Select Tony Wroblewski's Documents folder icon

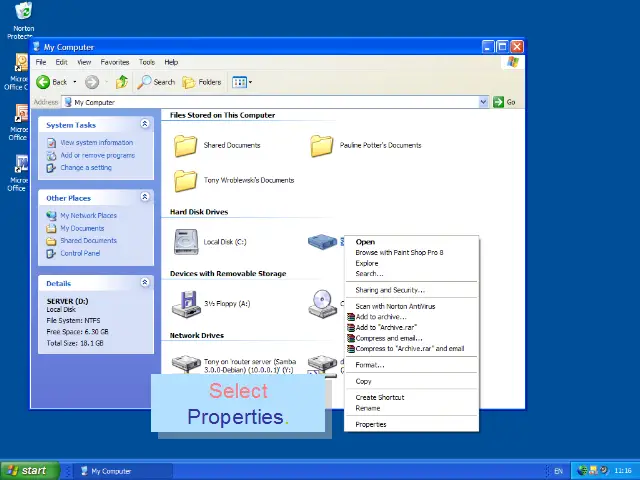point(186,181)
